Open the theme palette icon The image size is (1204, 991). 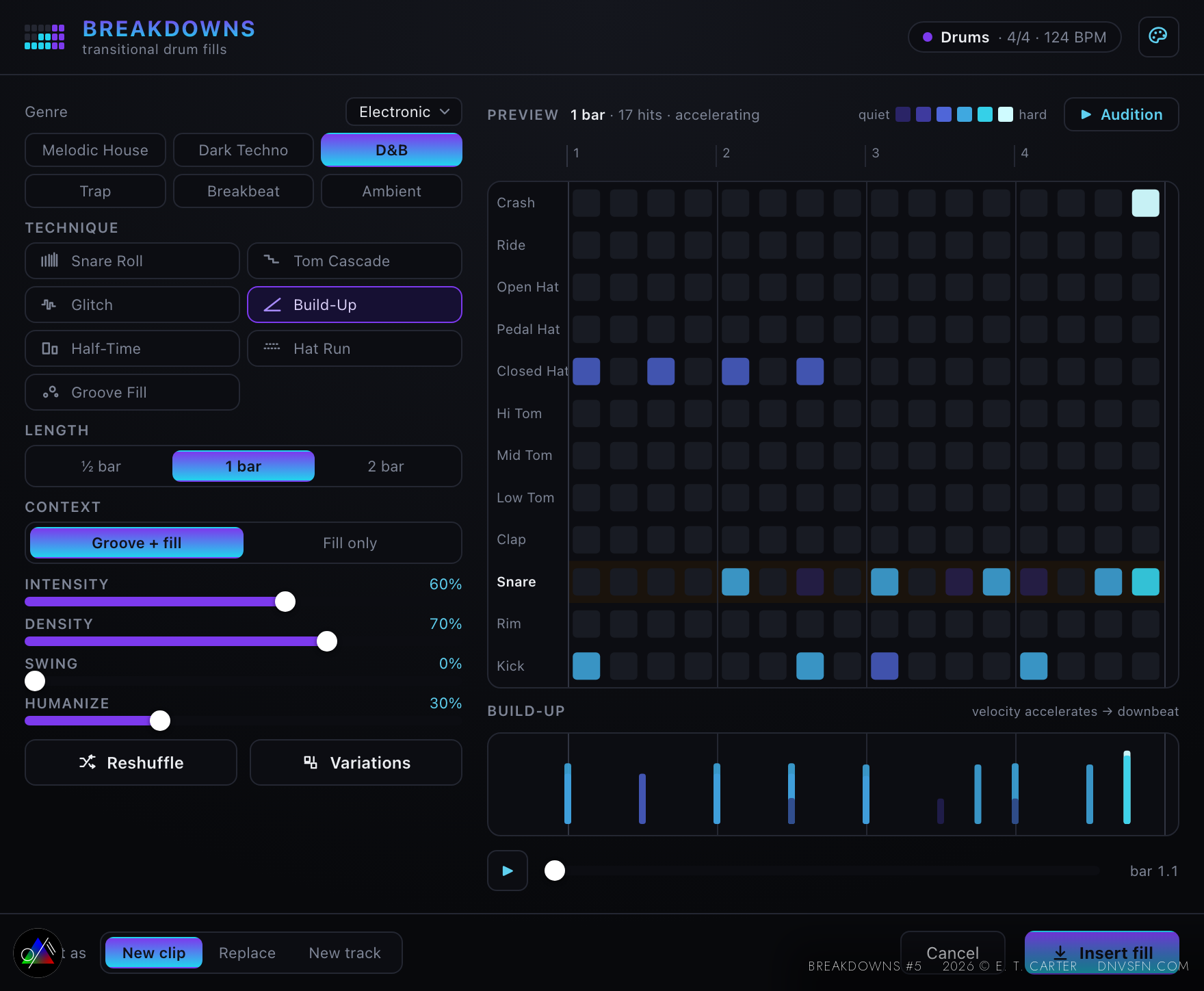coord(1158,36)
